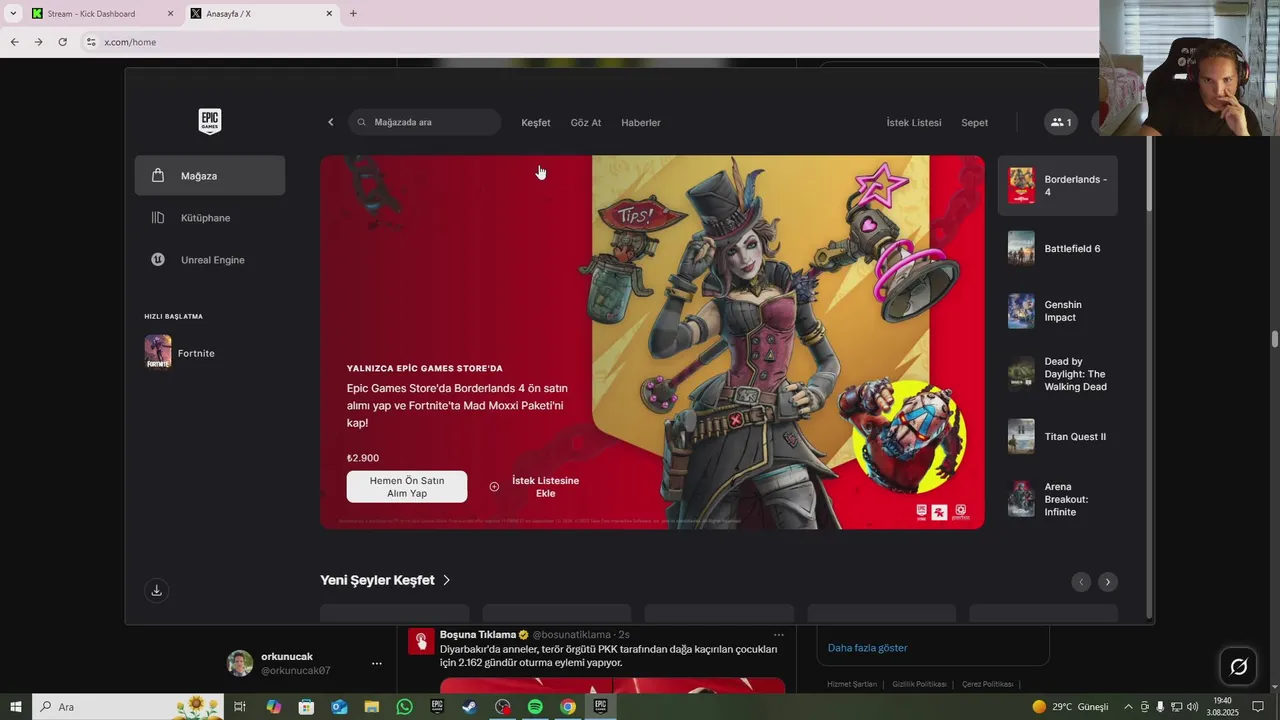Click Daha fazla göster link

[867, 648]
